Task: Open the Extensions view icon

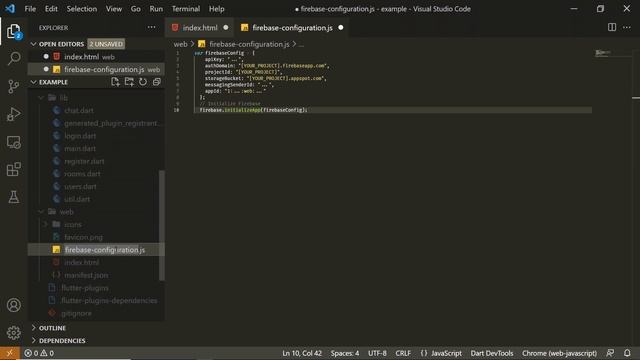Action: 13,169
